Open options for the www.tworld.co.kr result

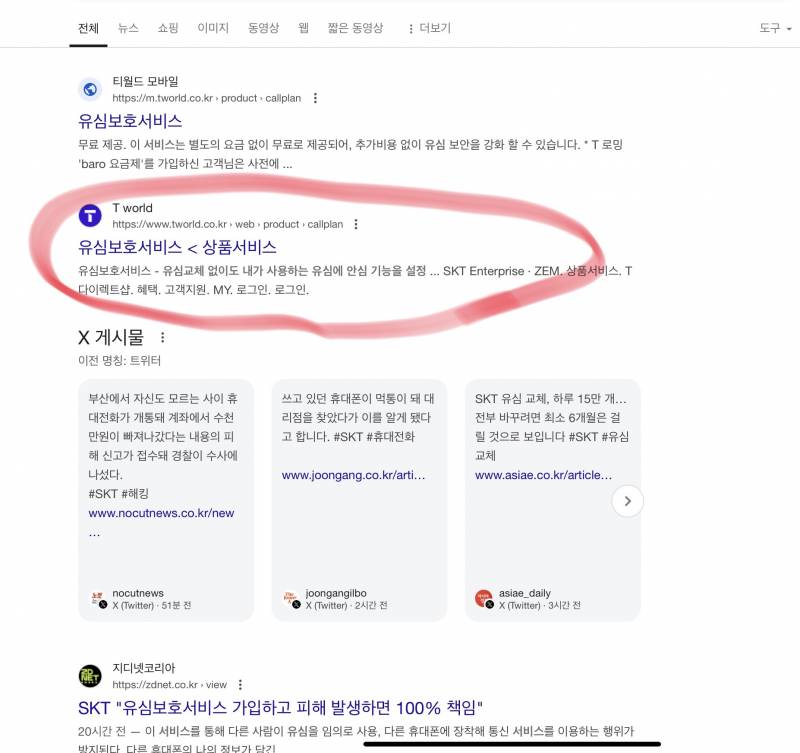(356, 224)
